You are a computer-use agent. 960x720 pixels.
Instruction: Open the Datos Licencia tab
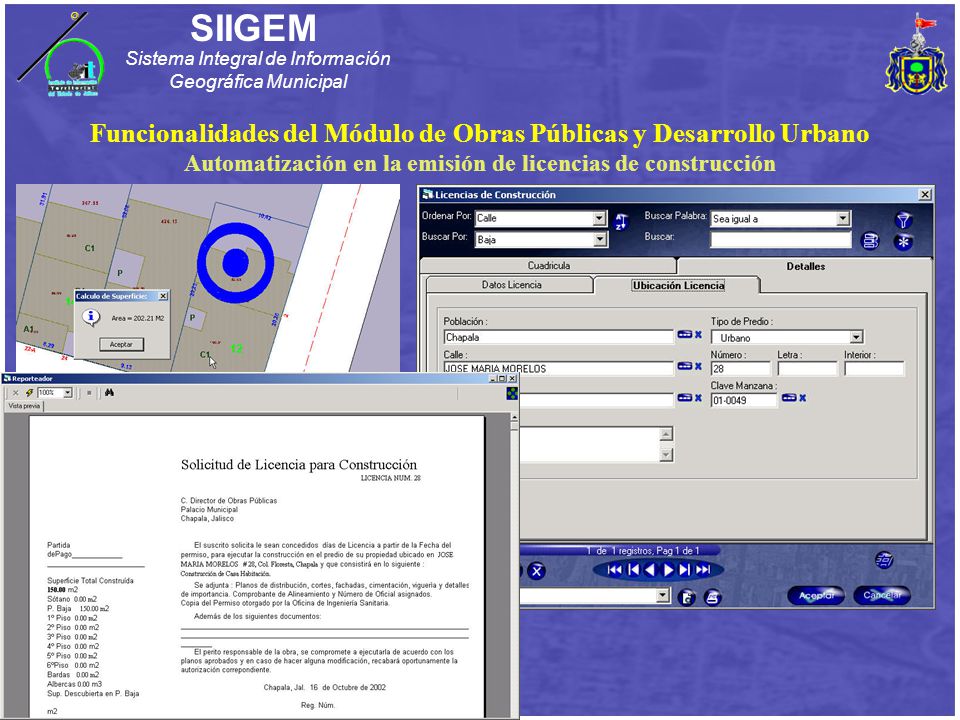coord(511,285)
